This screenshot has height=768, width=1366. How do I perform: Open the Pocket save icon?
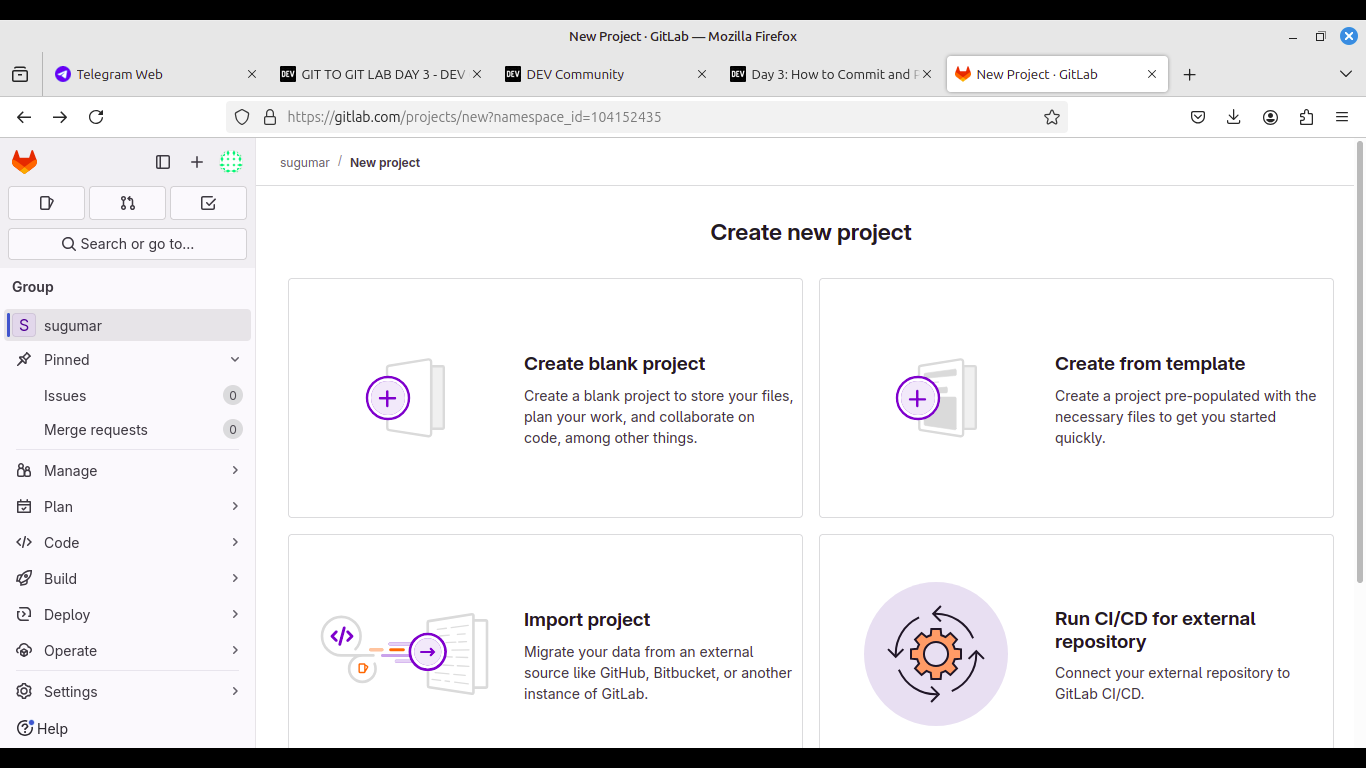[x=1198, y=117]
